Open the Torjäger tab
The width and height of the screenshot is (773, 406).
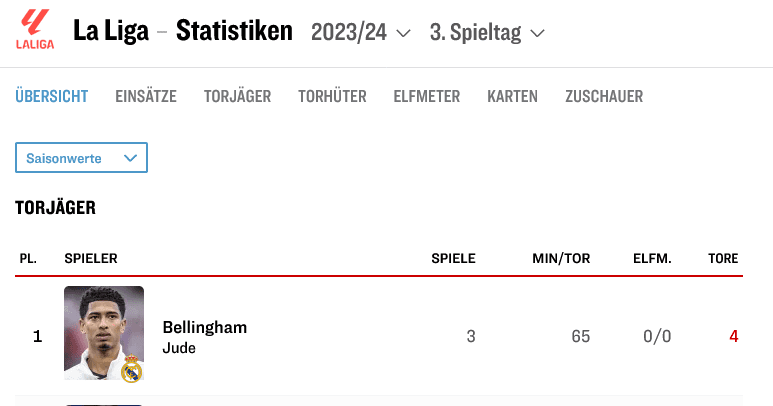237,96
